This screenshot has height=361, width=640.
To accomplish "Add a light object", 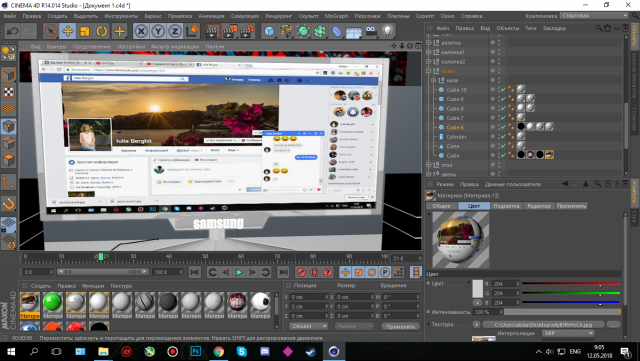I will coord(387,31).
